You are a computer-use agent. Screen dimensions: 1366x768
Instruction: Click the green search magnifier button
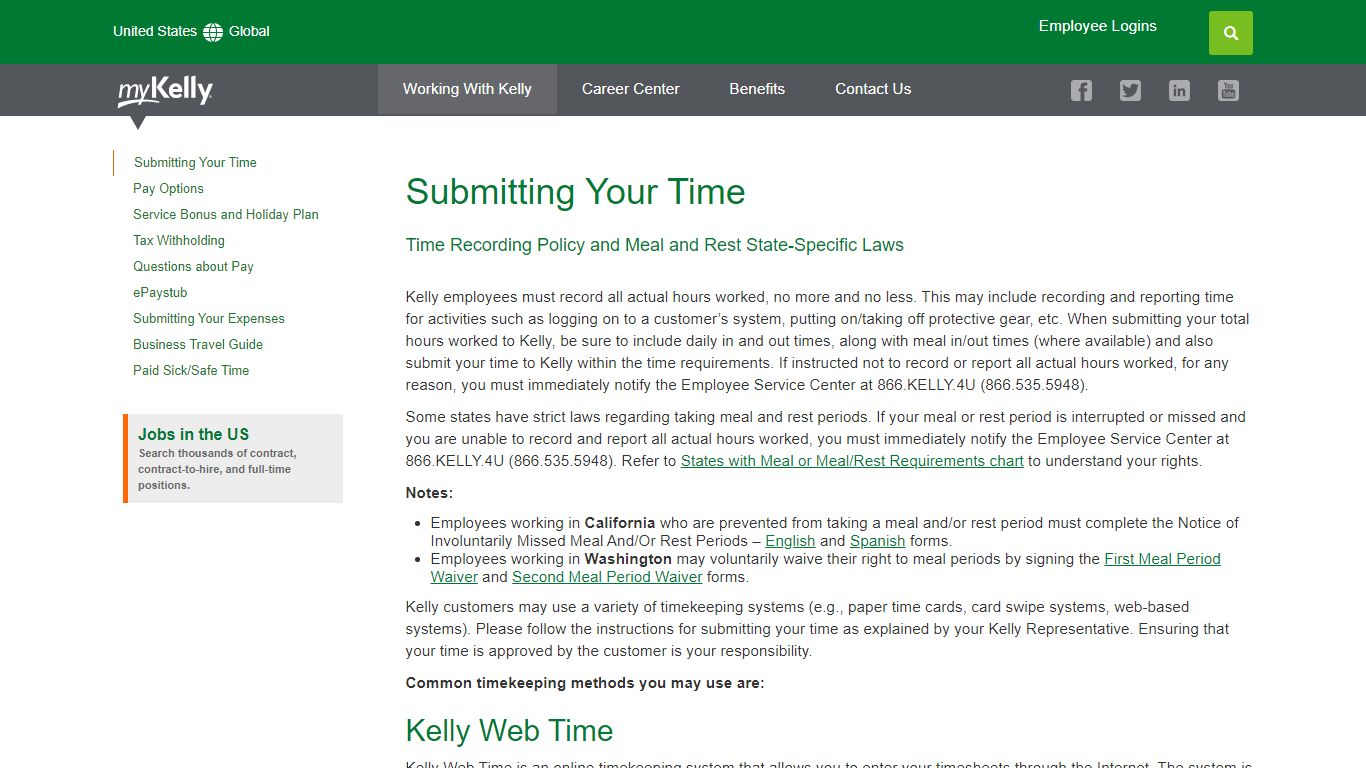[x=1230, y=33]
